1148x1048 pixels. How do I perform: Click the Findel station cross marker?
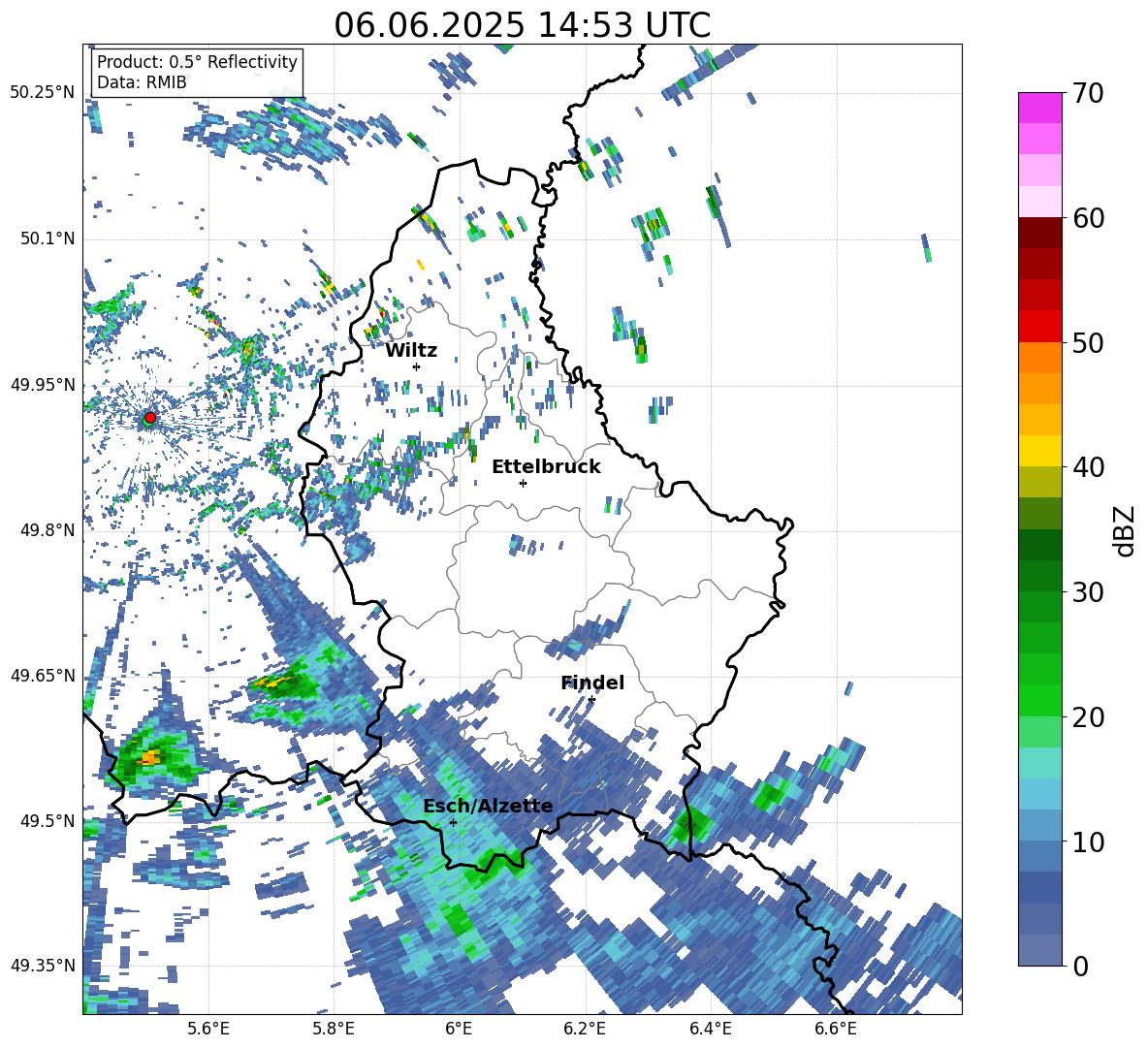coord(591,700)
